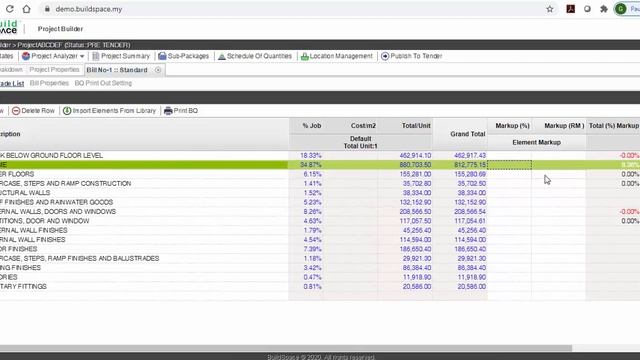The image size is (640, 360).
Task: Click the Markup (%) column header
Action: pyautogui.click(x=512, y=126)
